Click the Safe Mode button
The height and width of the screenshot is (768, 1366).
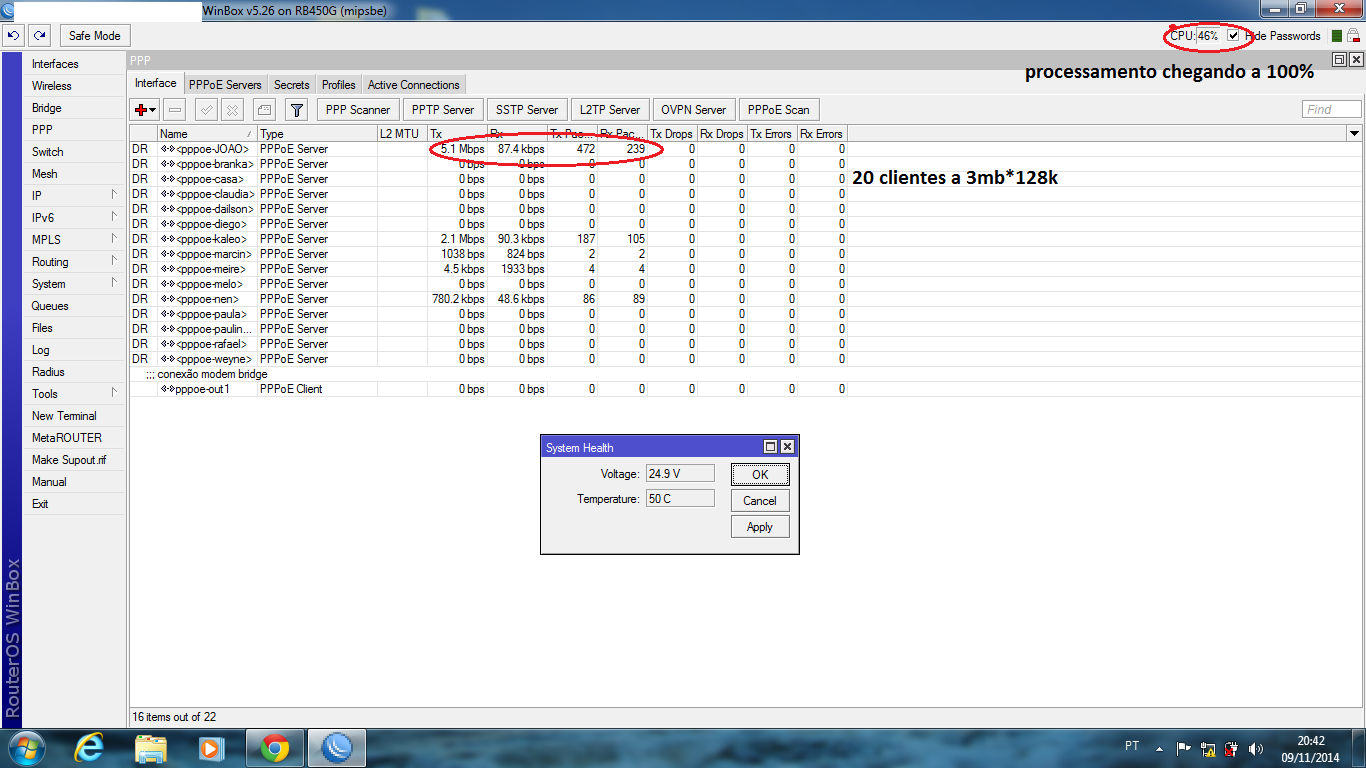tap(94, 36)
